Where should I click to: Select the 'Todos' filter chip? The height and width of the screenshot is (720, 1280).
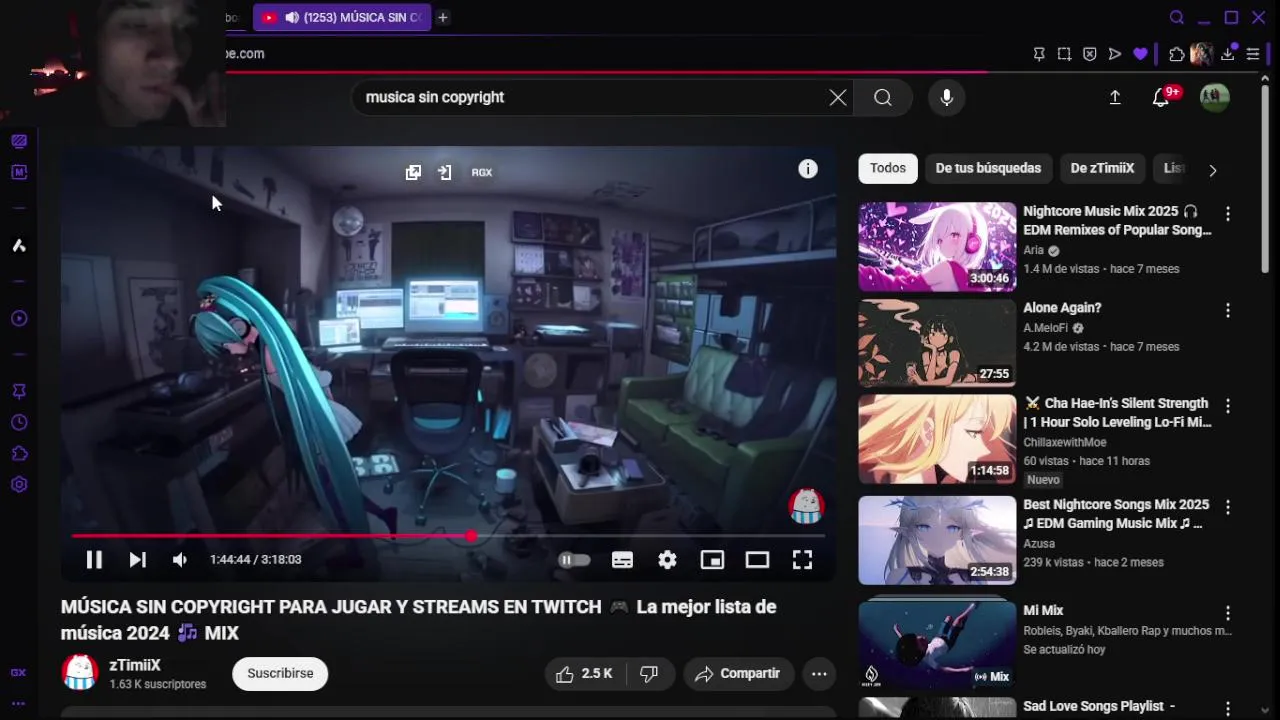[x=888, y=168]
